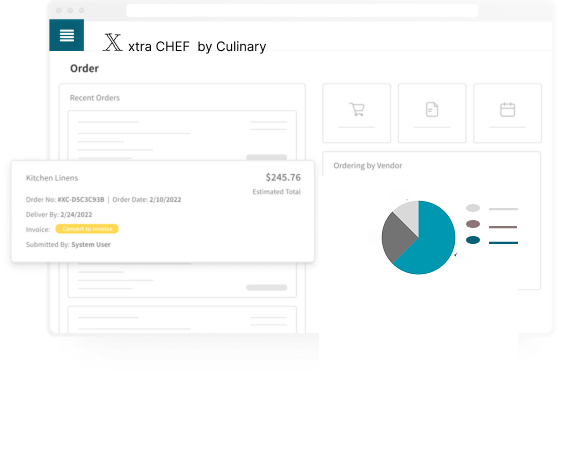
Task: Click the Convert to Invoice button
Action: click(87, 229)
